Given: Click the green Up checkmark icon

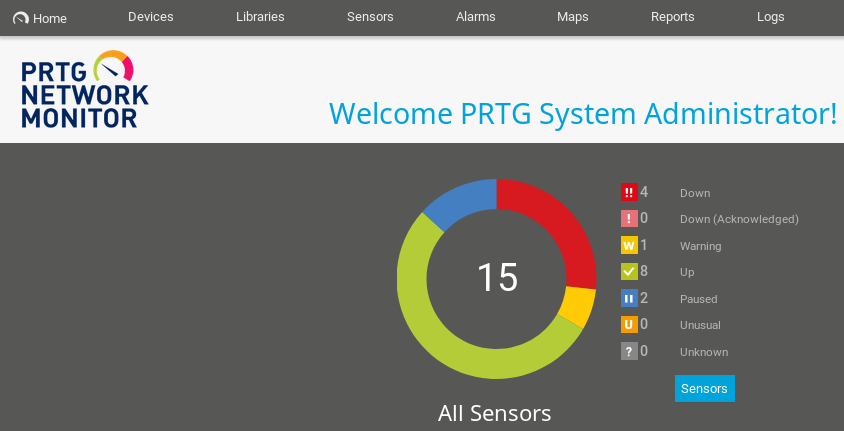Looking at the screenshot, I should 629,272.
